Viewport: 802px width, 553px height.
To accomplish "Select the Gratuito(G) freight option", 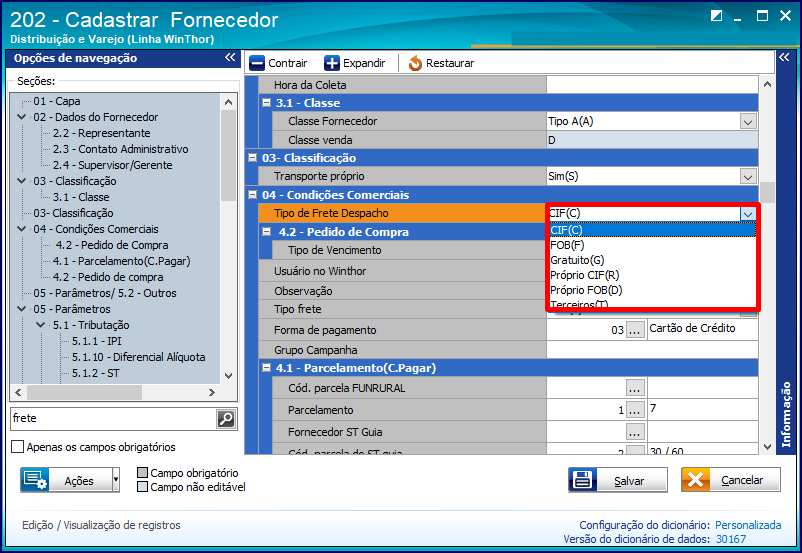I will (652, 260).
